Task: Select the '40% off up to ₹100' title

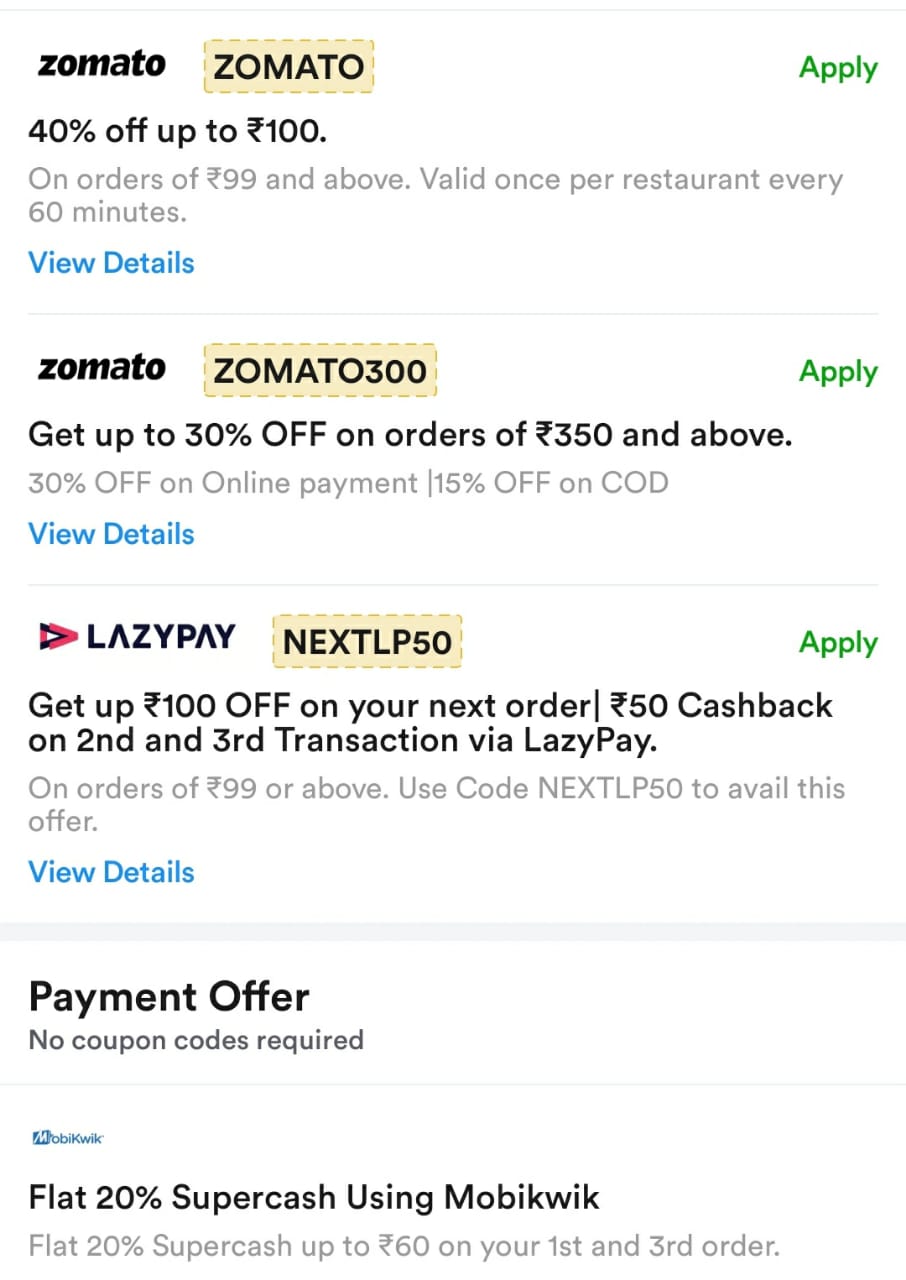Action: click(x=178, y=132)
